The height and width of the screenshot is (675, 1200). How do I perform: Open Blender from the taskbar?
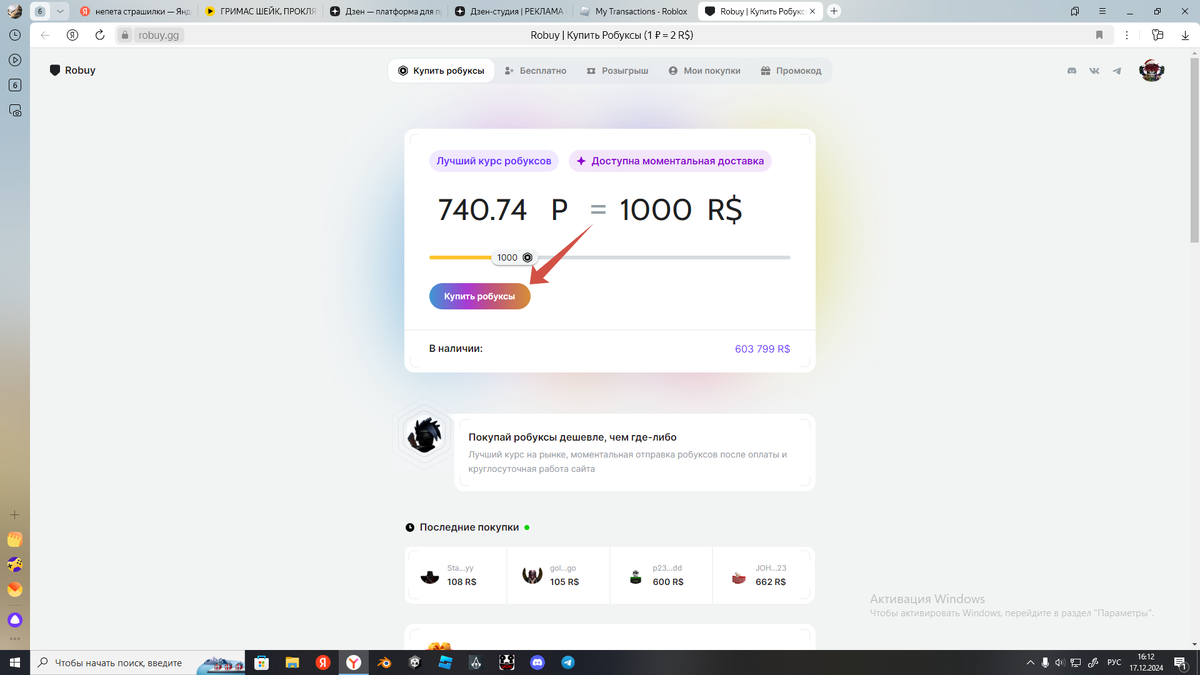(384, 662)
